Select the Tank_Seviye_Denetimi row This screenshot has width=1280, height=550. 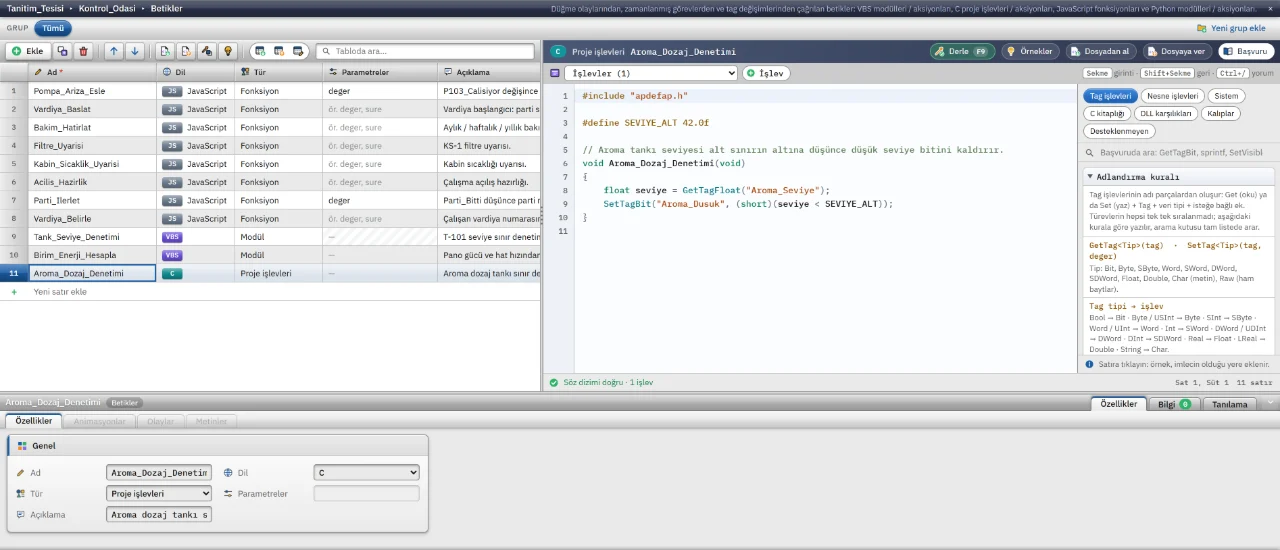point(270,237)
